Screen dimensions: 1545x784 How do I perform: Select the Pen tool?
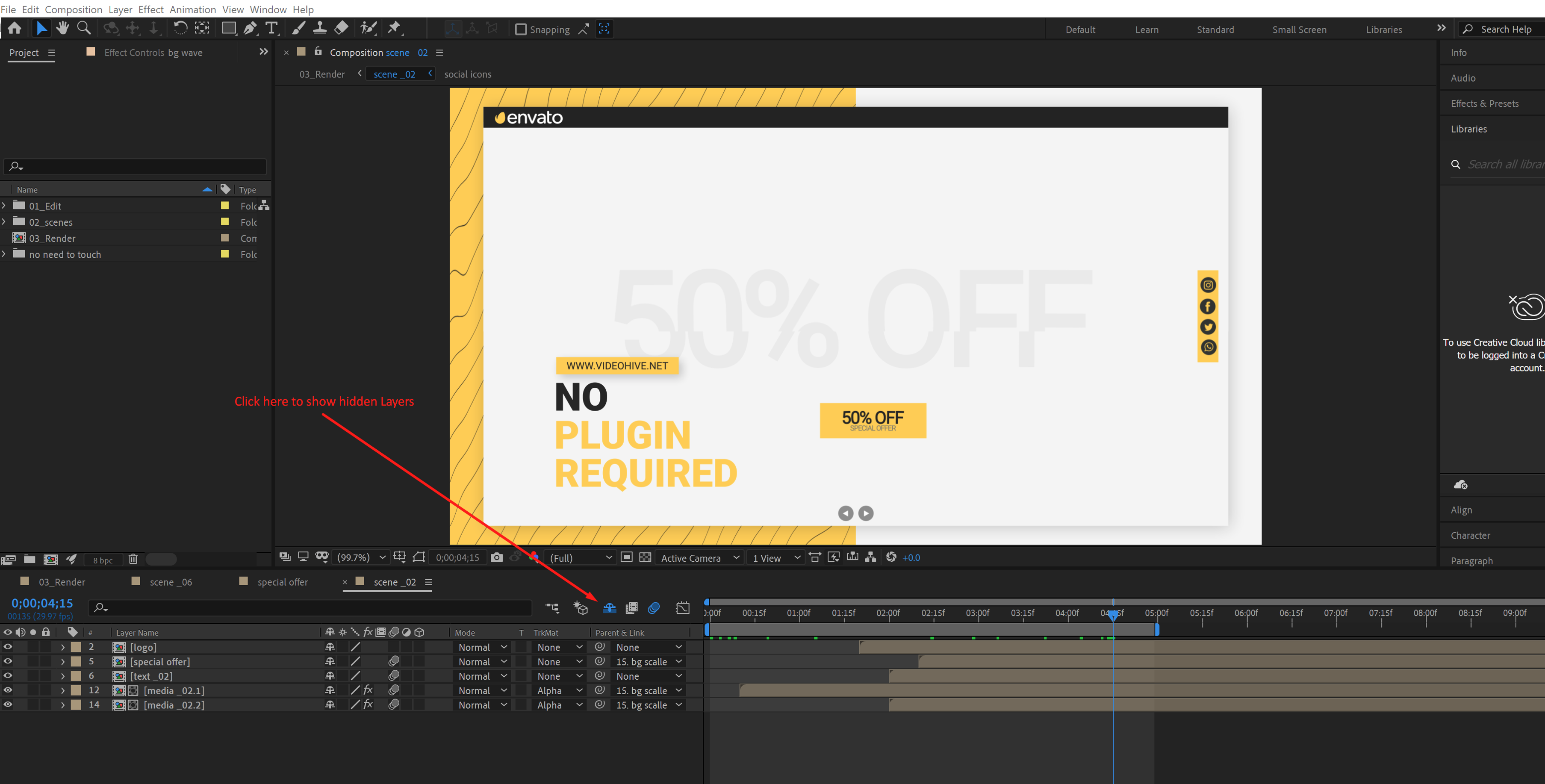pos(250,28)
